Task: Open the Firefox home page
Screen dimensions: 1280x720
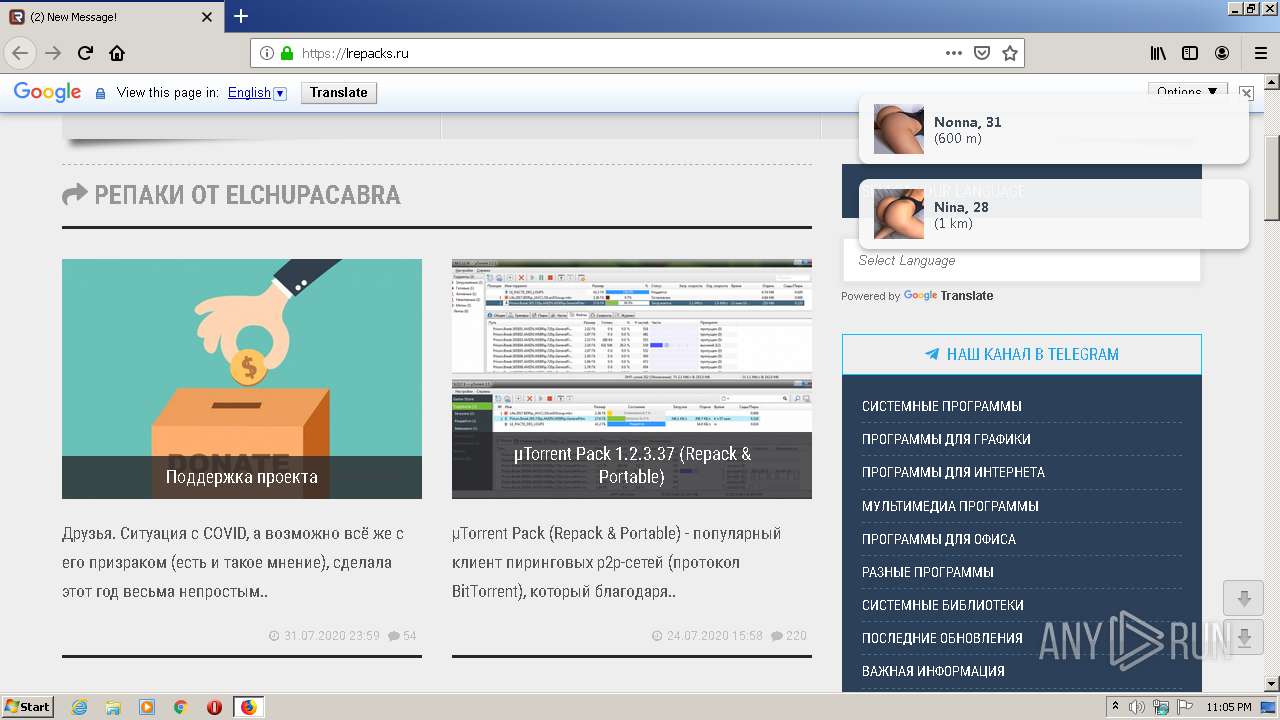Action: pos(117,53)
